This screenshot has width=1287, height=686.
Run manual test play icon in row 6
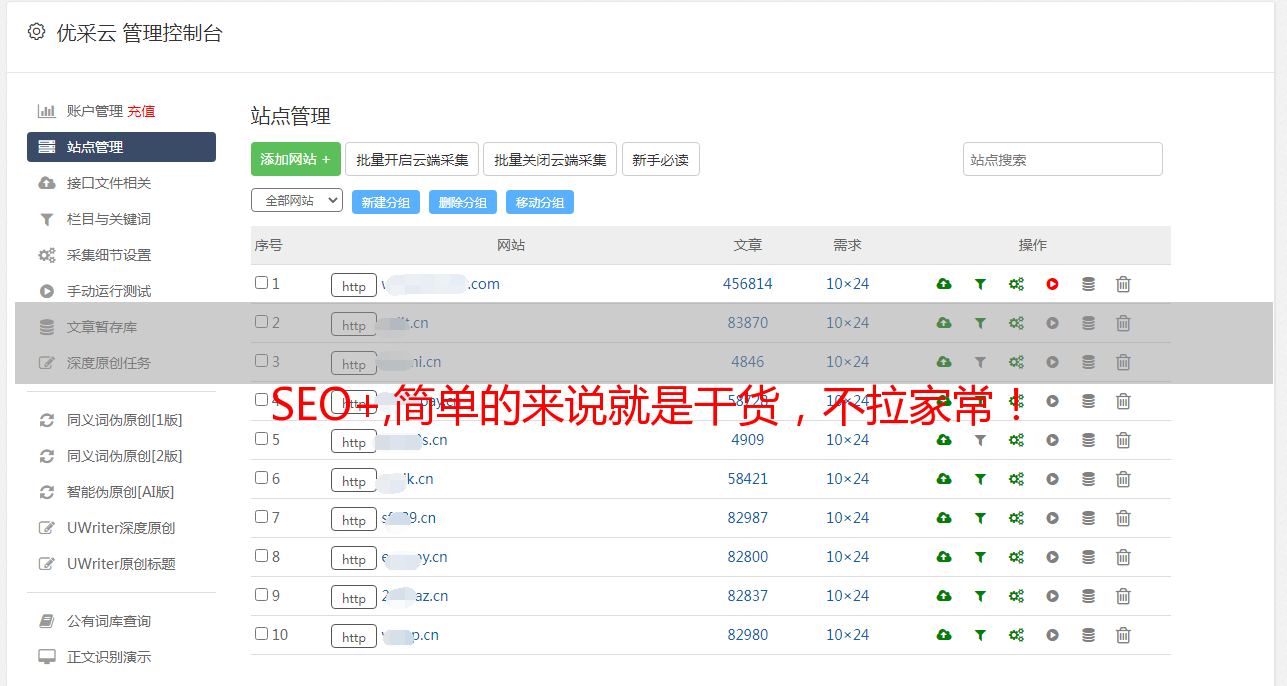[1052, 479]
